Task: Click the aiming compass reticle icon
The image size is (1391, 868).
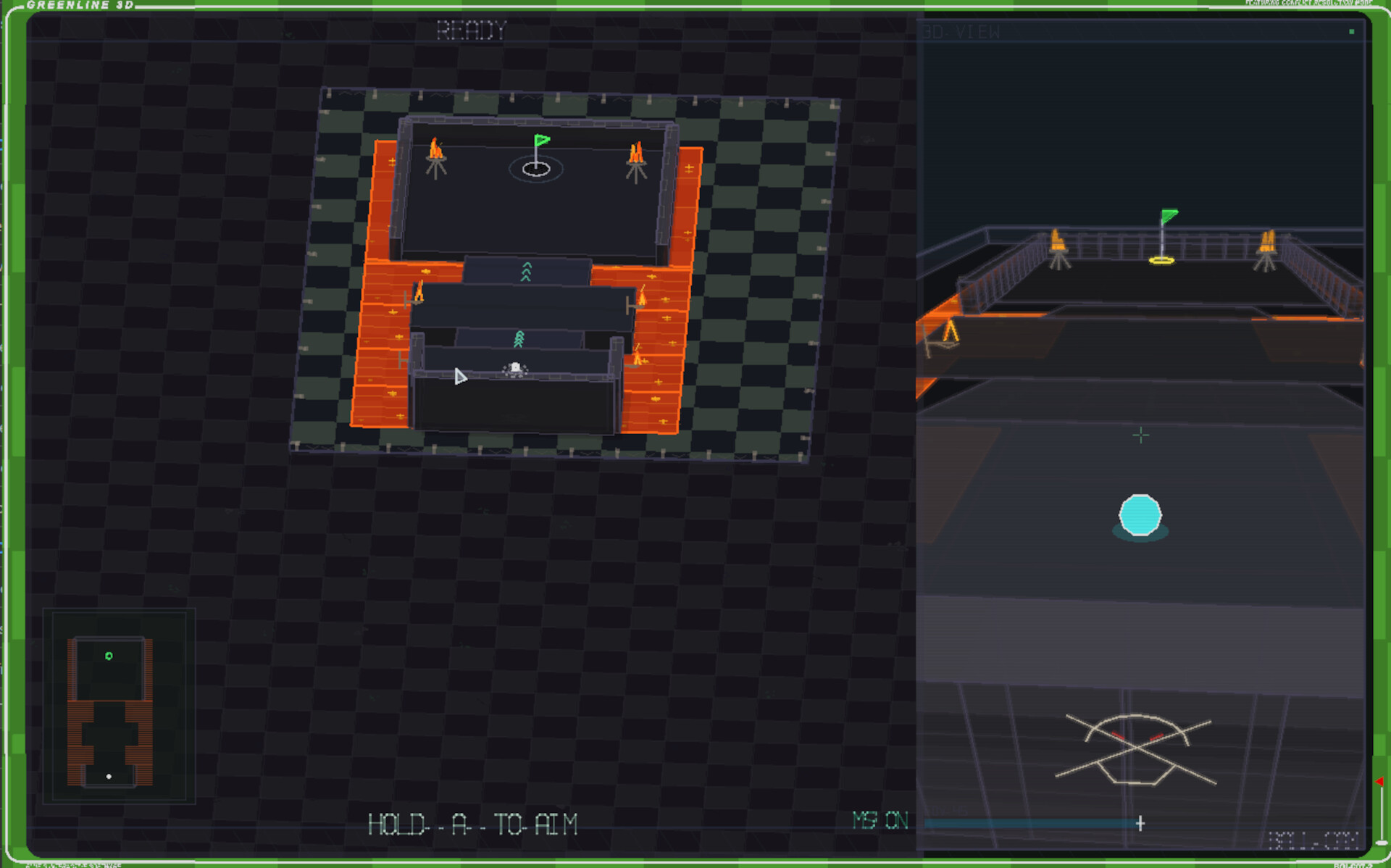Action: [1135, 750]
